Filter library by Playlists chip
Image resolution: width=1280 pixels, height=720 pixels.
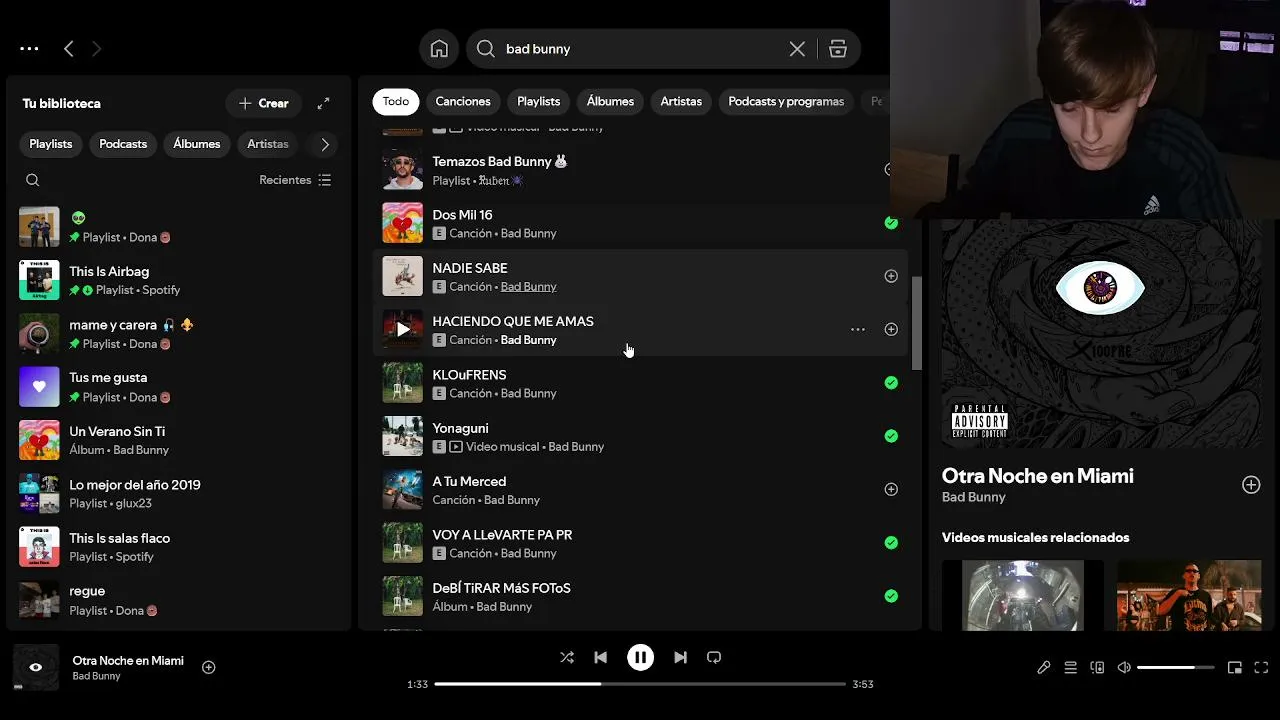coord(51,144)
